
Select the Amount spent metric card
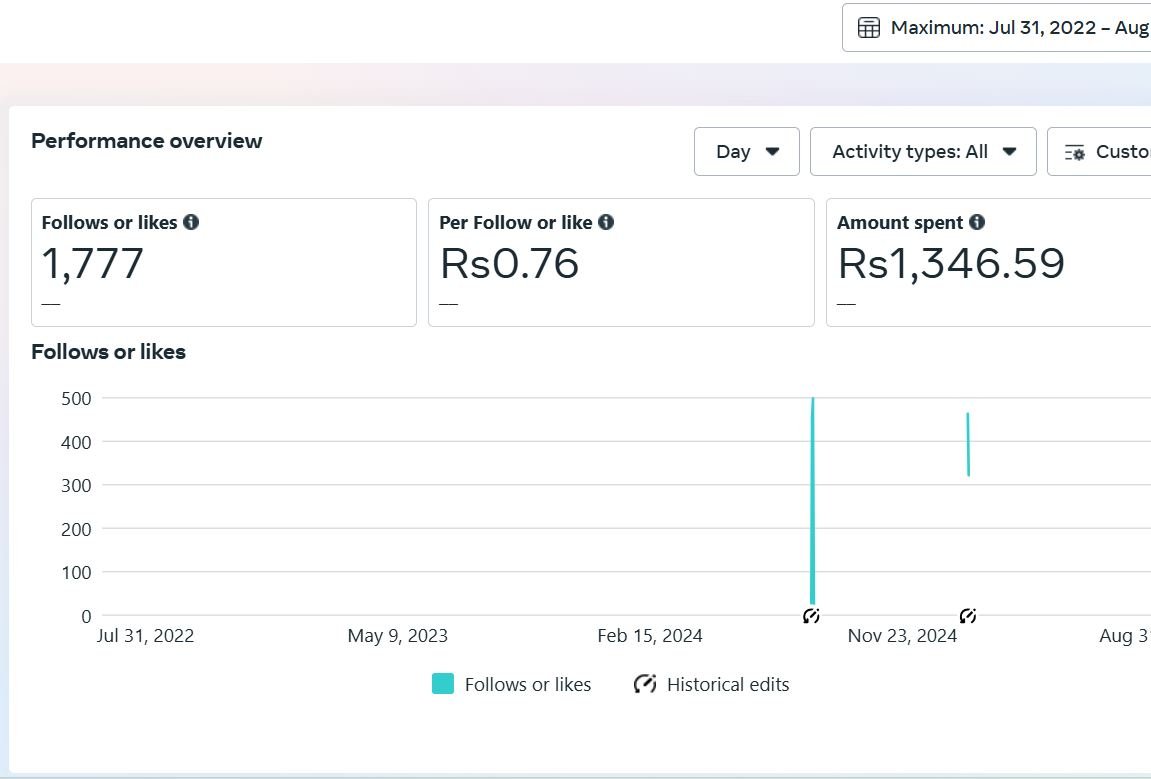click(988, 262)
